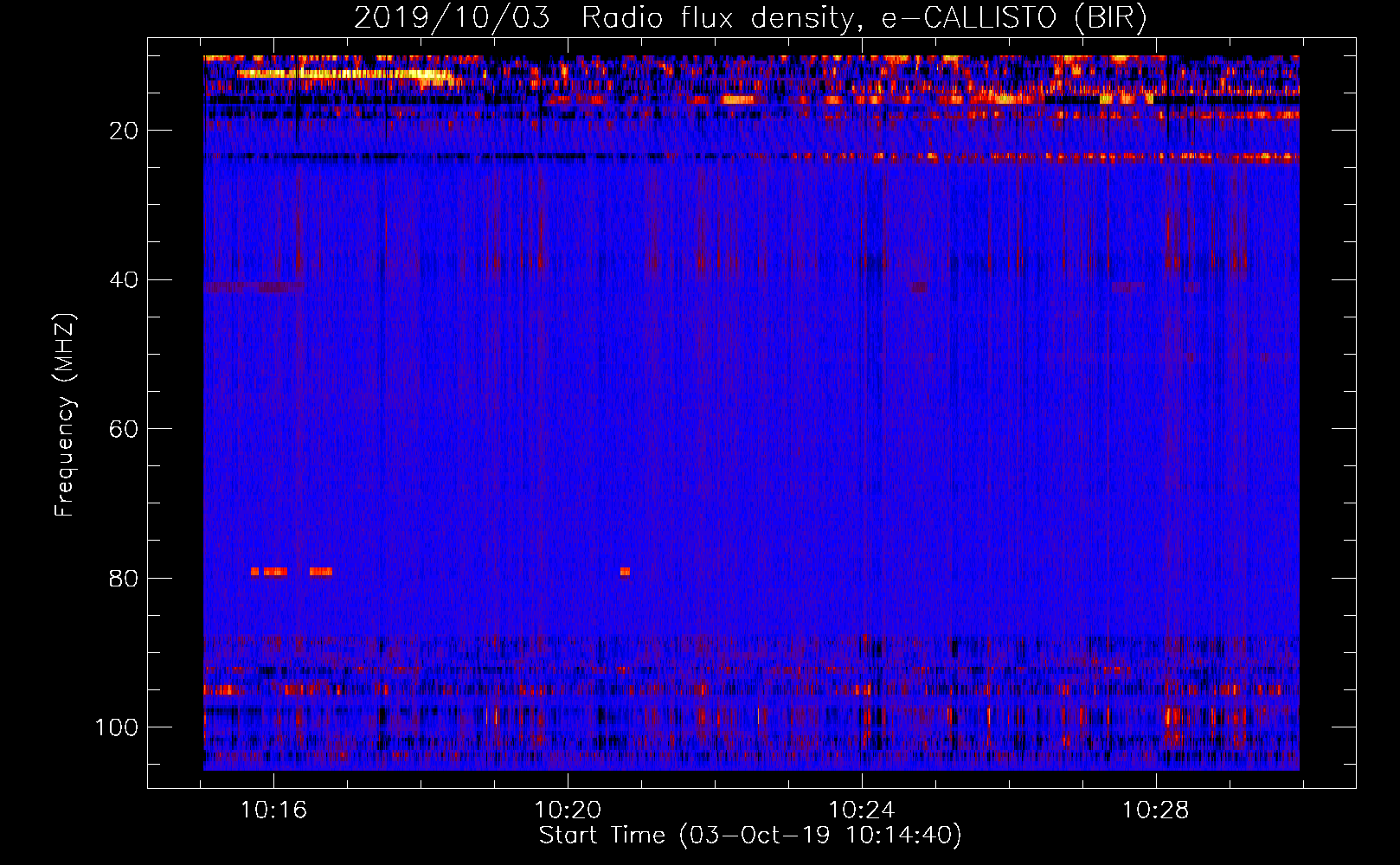Click the "10:28" time tick label
This screenshot has height=865, width=1400.
tap(1156, 811)
